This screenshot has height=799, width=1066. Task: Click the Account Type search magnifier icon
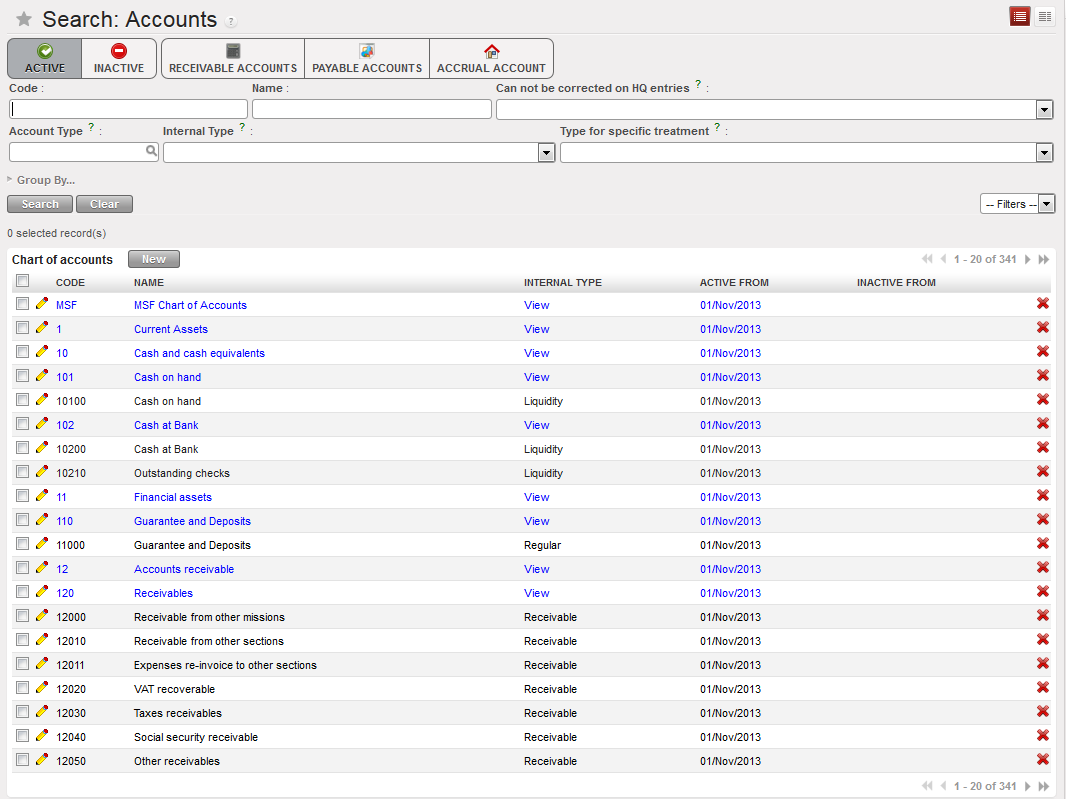pos(151,151)
